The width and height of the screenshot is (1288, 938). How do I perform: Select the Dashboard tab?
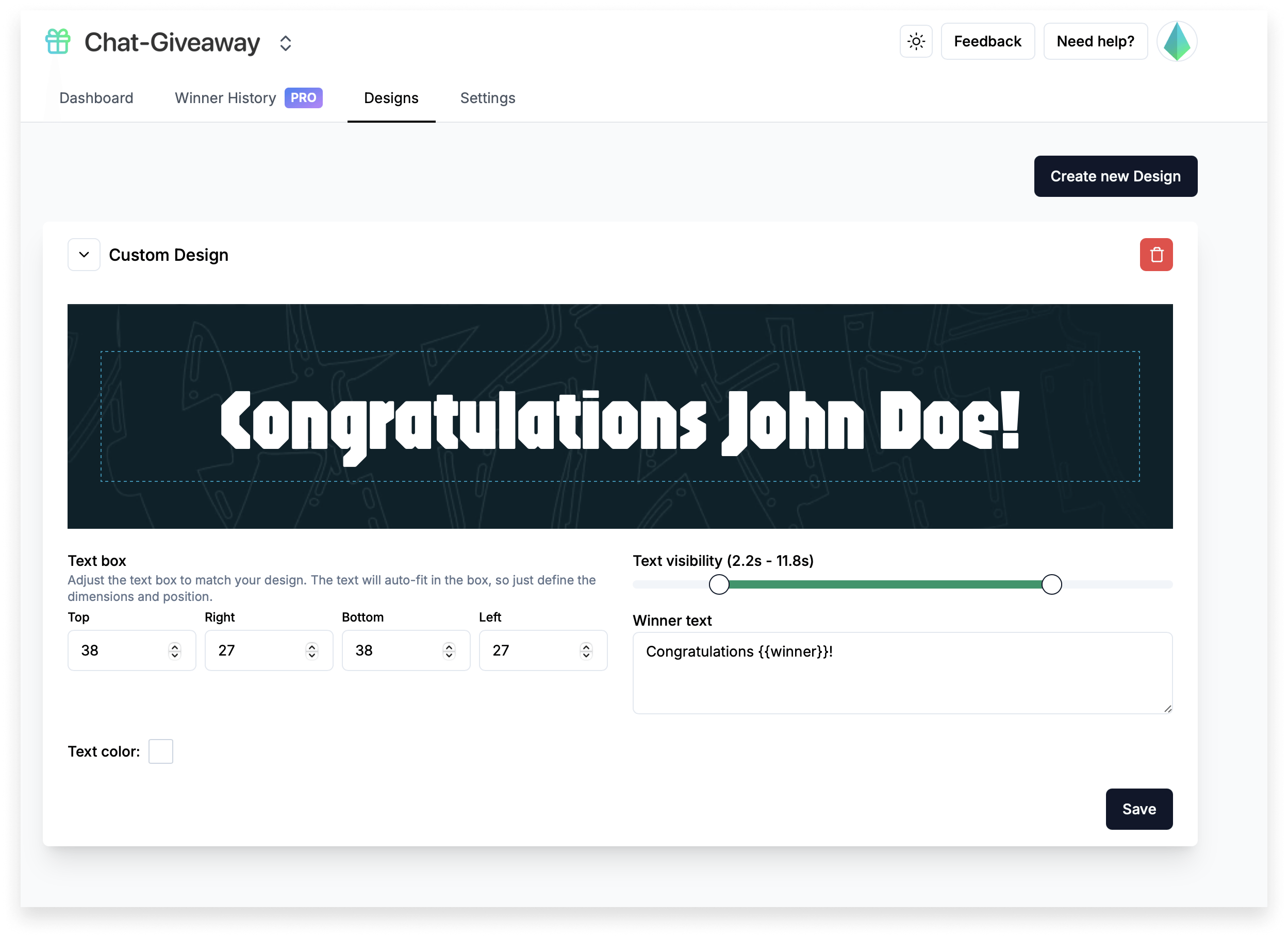(97, 98)
